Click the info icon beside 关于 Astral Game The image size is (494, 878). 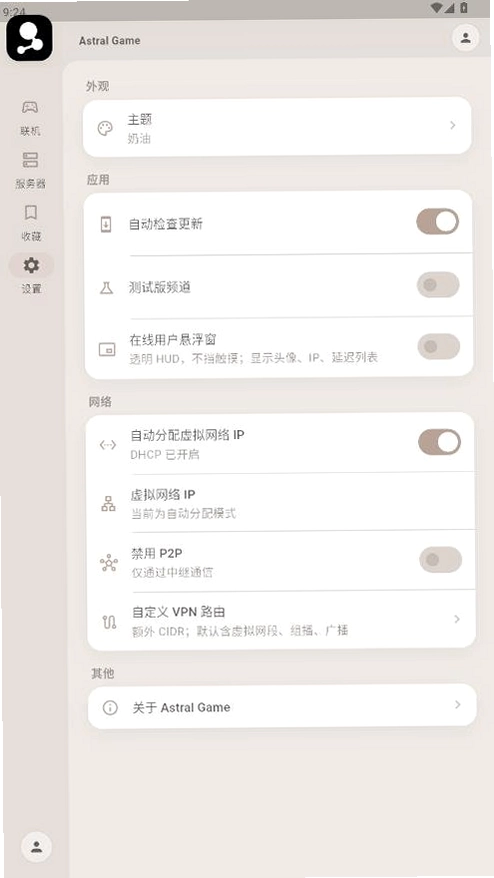110,708
